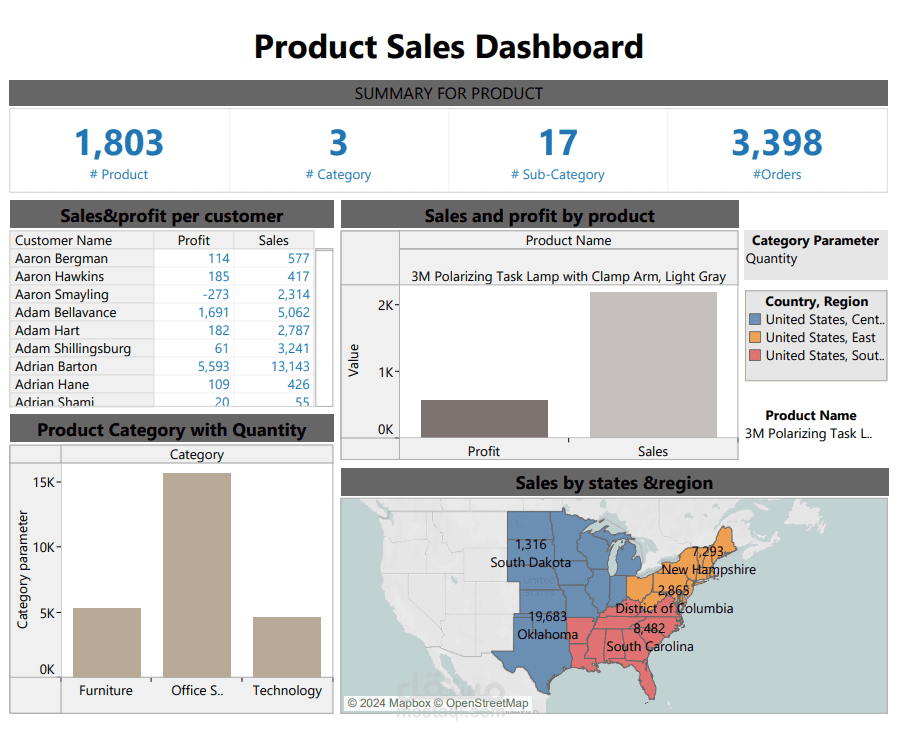Click the -273 profit value
This screenshot has width=902, height=736.
coord(216,295)
